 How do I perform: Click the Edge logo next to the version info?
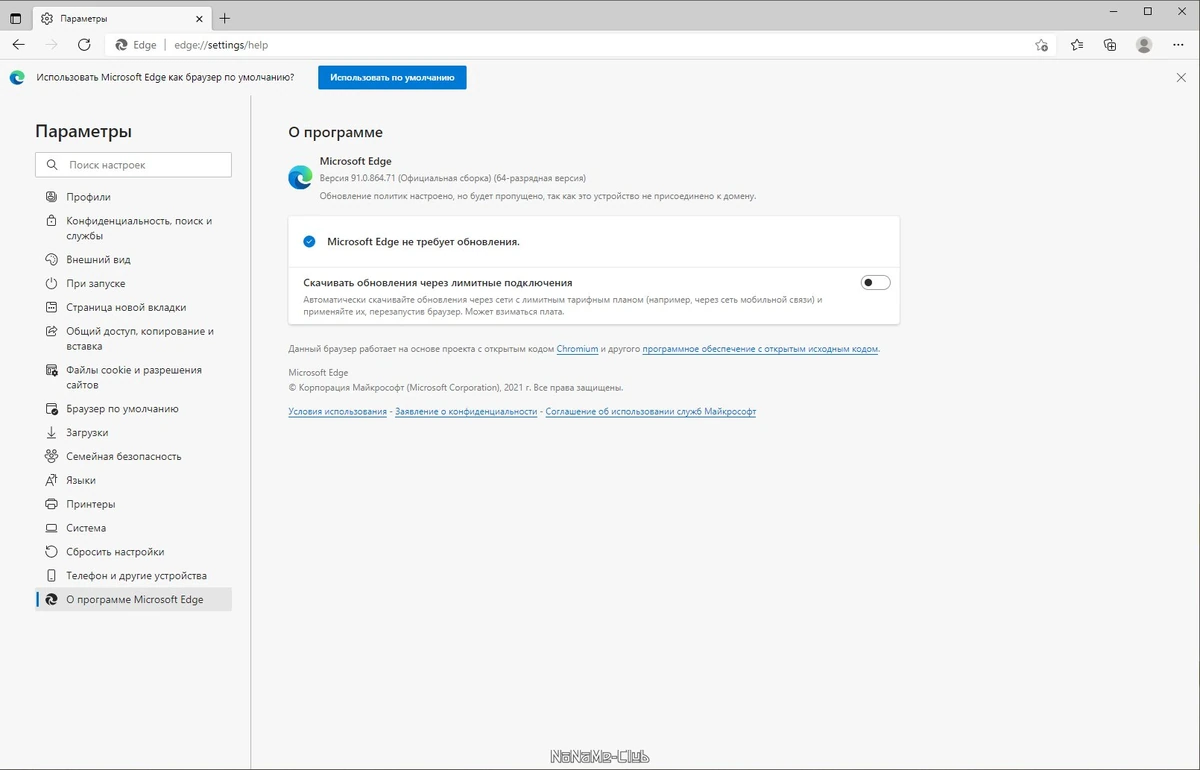300,178
